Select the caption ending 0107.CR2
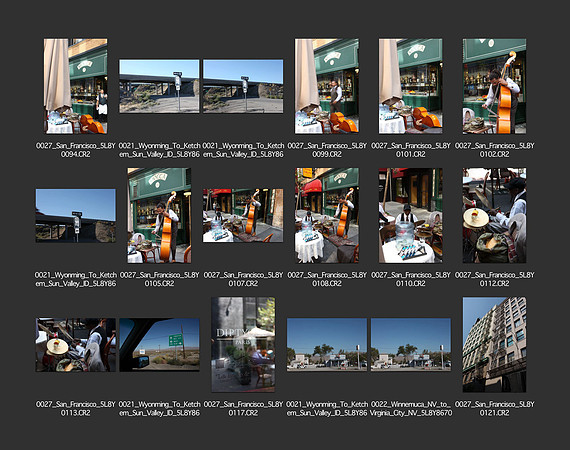Viewport: 570px width, 450px height. (x=243, y=279)
